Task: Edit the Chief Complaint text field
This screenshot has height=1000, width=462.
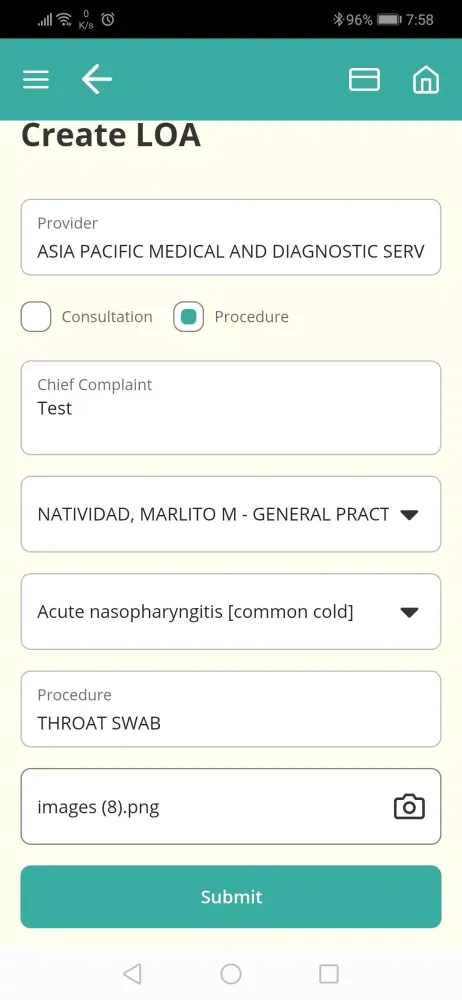Action: (x=231, y=408)
